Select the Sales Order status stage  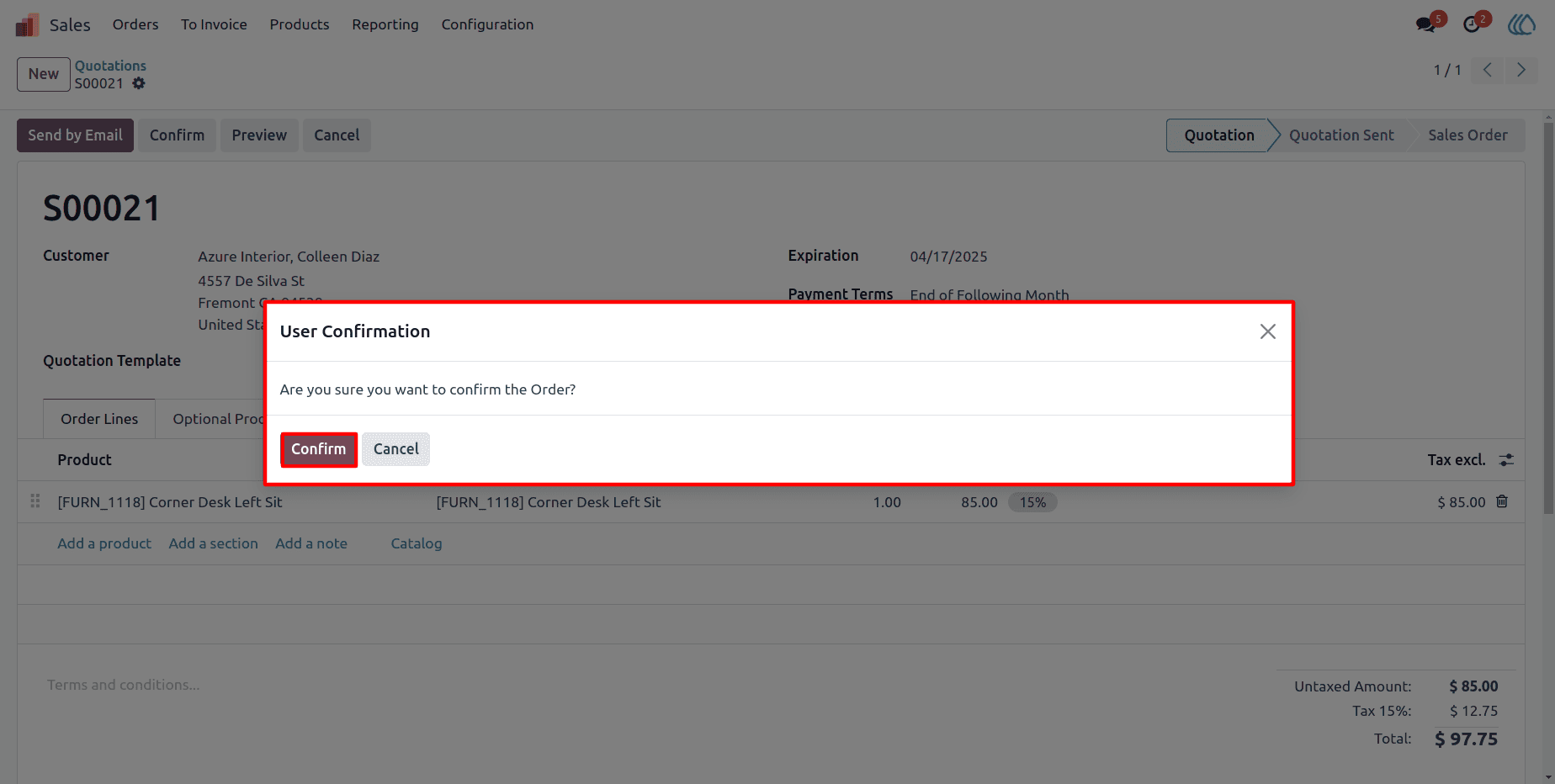pos(1467,135)
